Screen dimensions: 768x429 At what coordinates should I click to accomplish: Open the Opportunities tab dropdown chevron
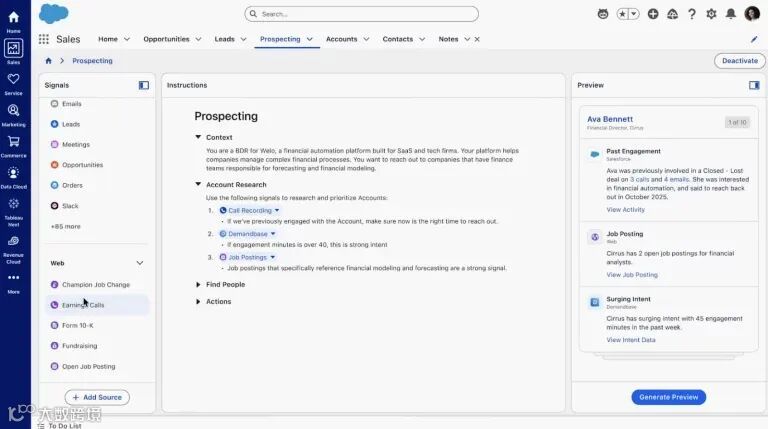[198, 39]
